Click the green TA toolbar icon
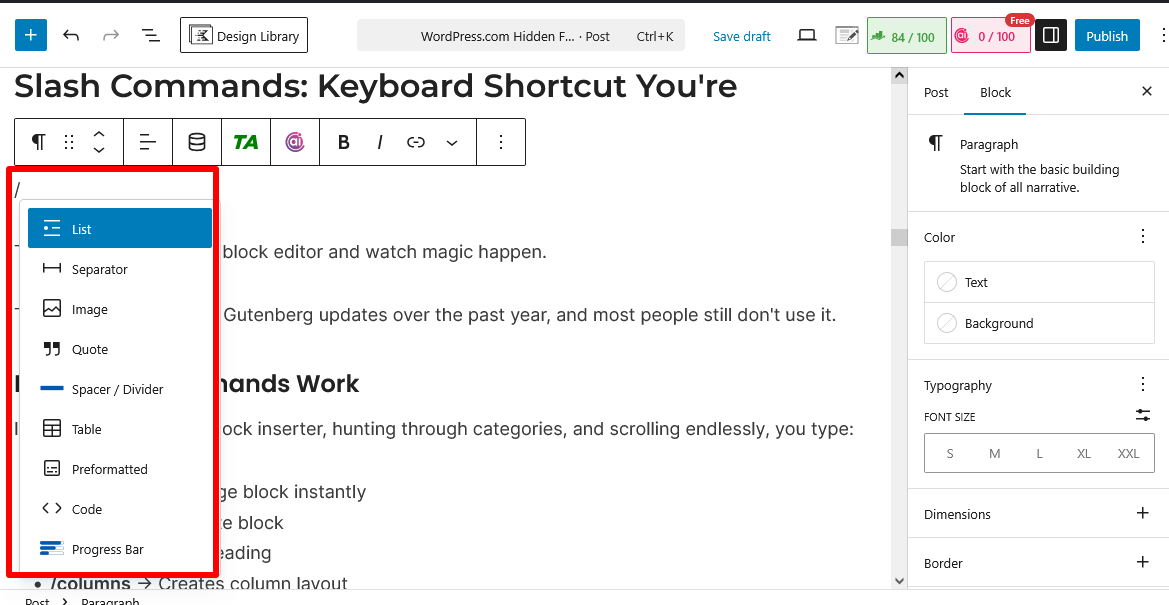 [x=245, y=141]
